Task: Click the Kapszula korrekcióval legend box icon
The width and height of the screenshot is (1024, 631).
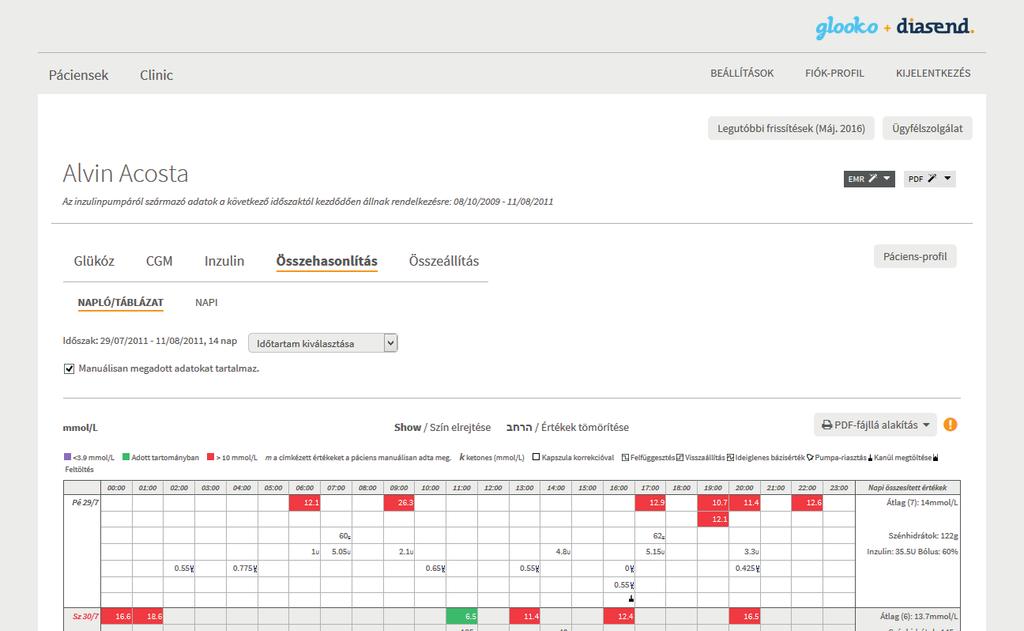Action: pyautogui.click(x=536, y=457)
